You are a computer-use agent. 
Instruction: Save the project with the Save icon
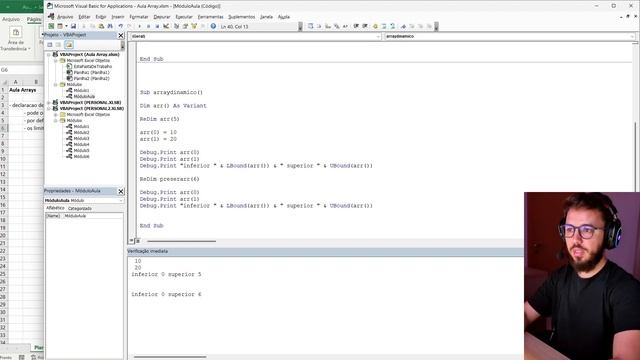click(x=73, y=26)
